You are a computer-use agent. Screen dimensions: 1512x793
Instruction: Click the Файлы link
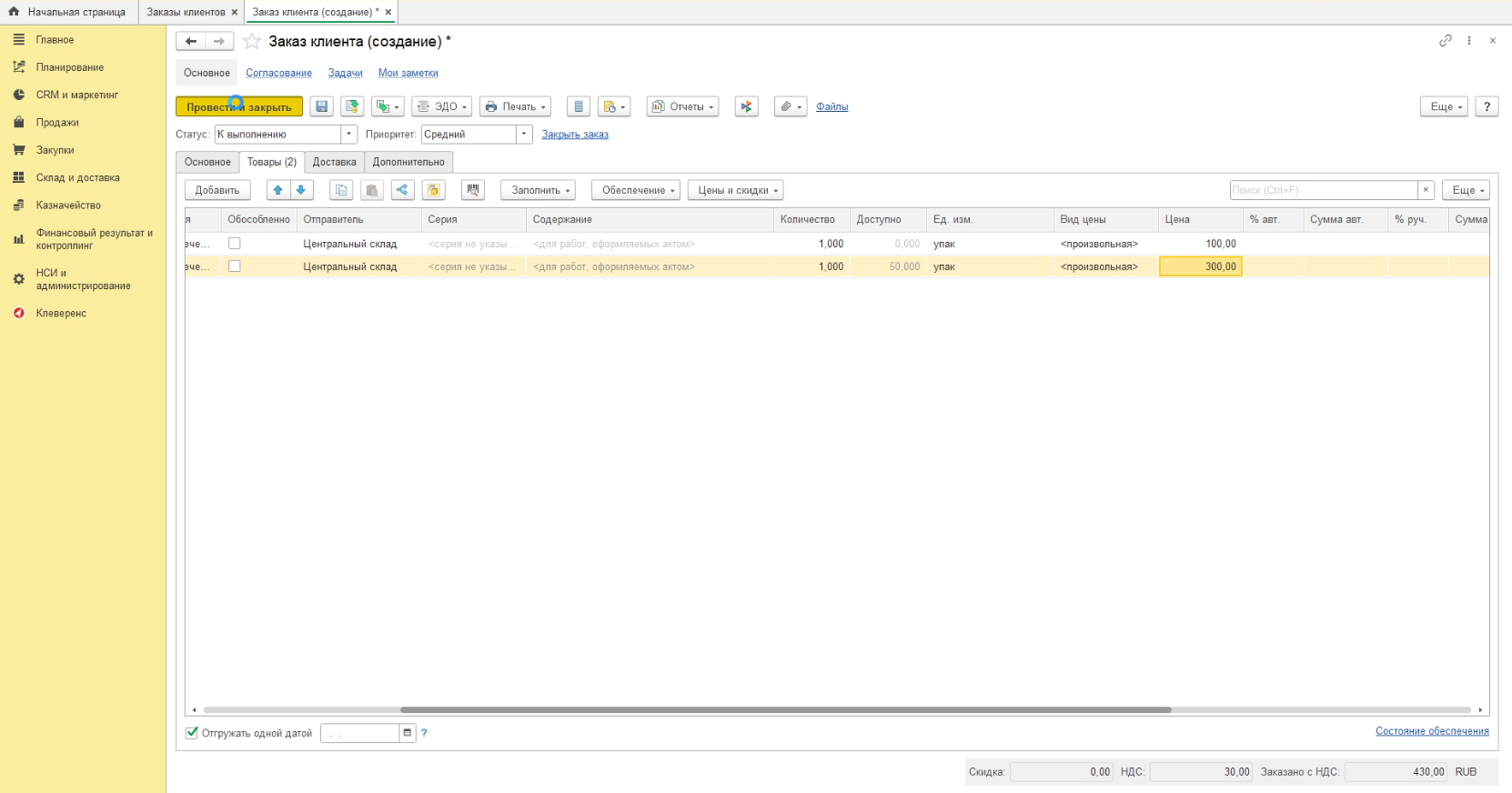[832, 106]
